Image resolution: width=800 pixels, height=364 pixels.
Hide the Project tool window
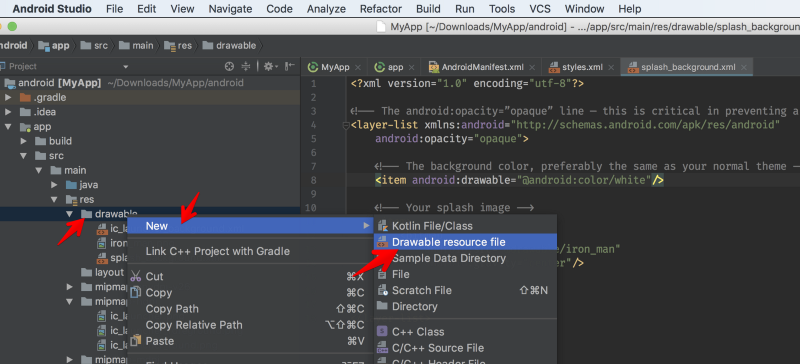pyautogui.click(x=290, y=66)
